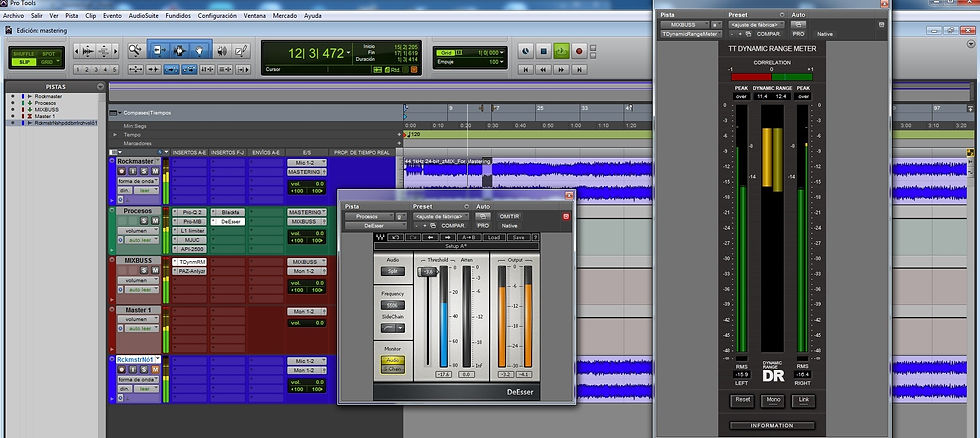Record-enable the Rockmaster track
Viewport: 980px width, 438px height.
coord(122,171)
